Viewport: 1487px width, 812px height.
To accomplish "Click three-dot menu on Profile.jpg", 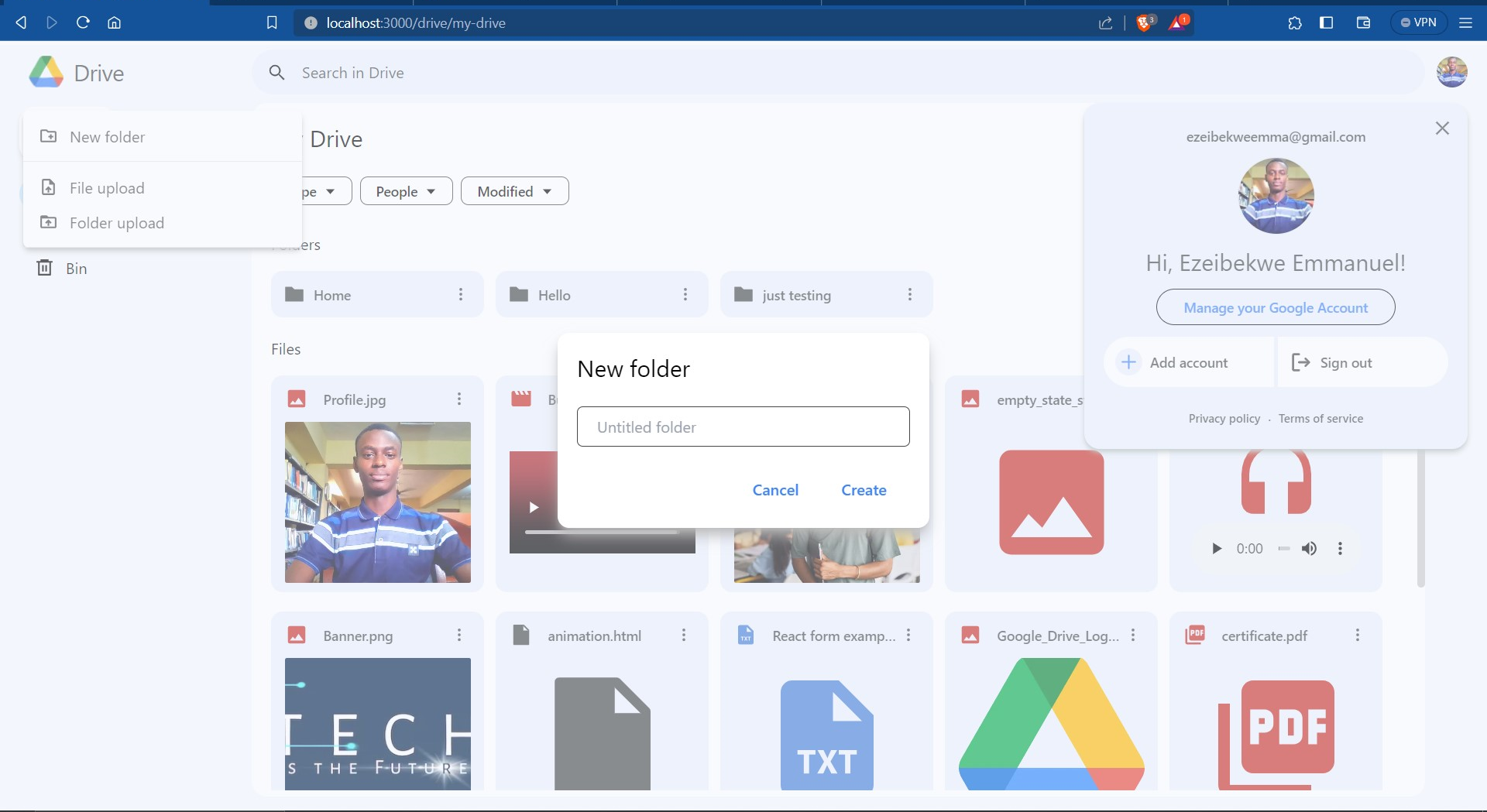I will (459, 399).
